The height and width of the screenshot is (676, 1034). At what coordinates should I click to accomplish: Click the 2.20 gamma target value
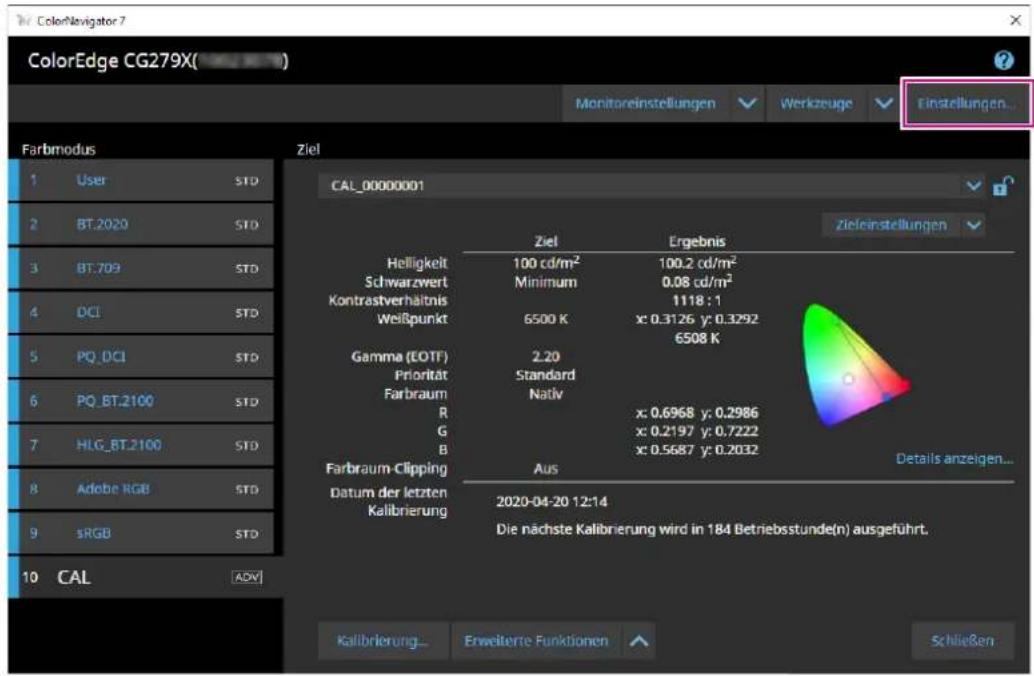tap(546, 357)
